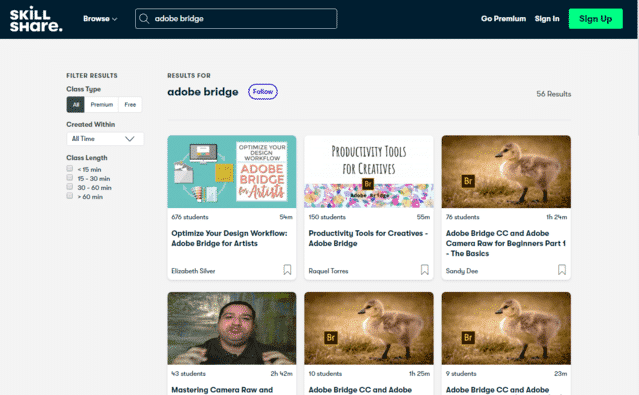This screenshot has width=639, height=395.
Task: Check the 30 - 60 min filter
Action: (x=70, y=187)
